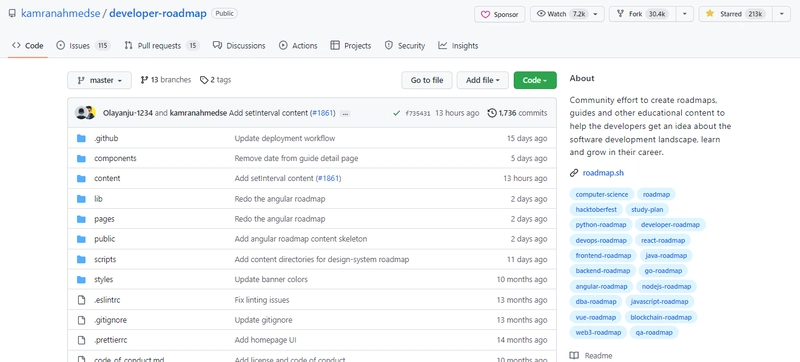
Task: Click the tag icon beside 2 tags
Action: (x=204, y=80)
